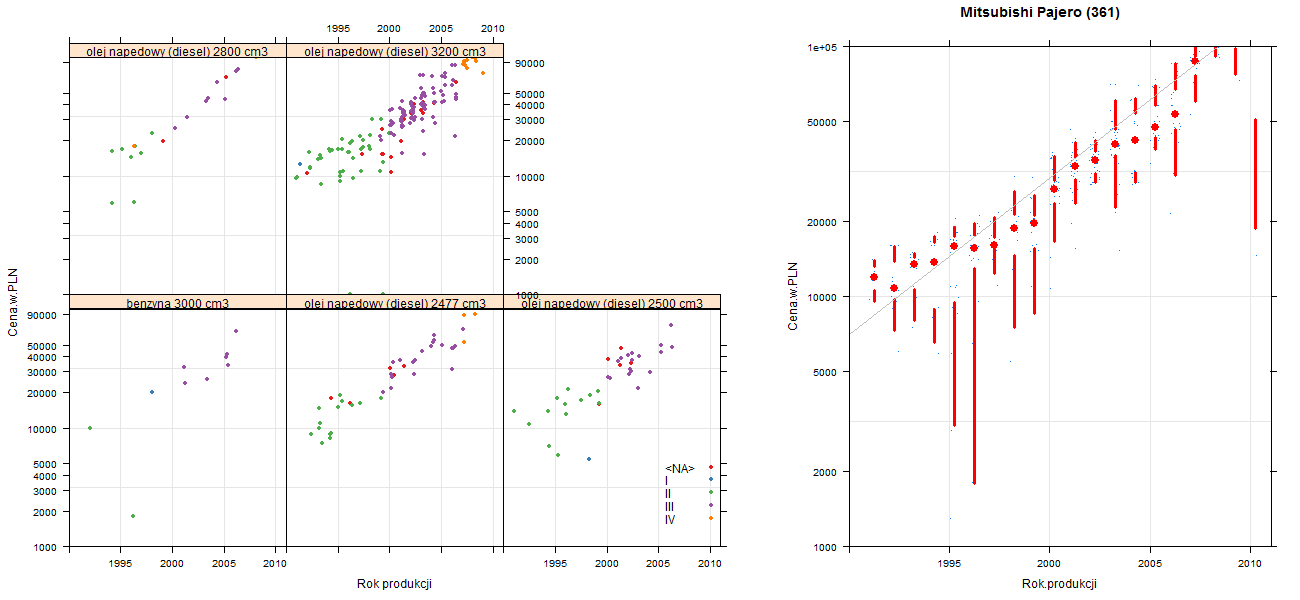1300x600 pixels.
Task: Click "2010" on the top axis above the 3200 cm3 panel
Action: [x=493, y=28]
